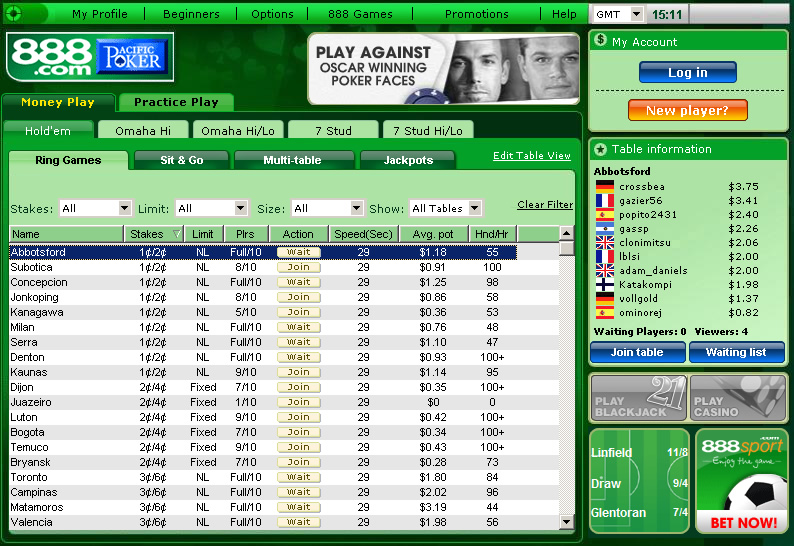Click the Clear Filter link
This screenshot has height=546, width=794.
pyautogui.click(x=545, y=205)
